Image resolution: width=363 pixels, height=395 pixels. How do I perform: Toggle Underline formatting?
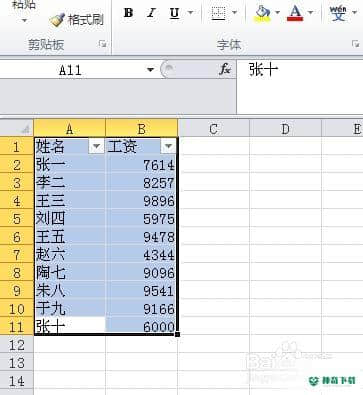pyautogui.click(x=174, y=13)
